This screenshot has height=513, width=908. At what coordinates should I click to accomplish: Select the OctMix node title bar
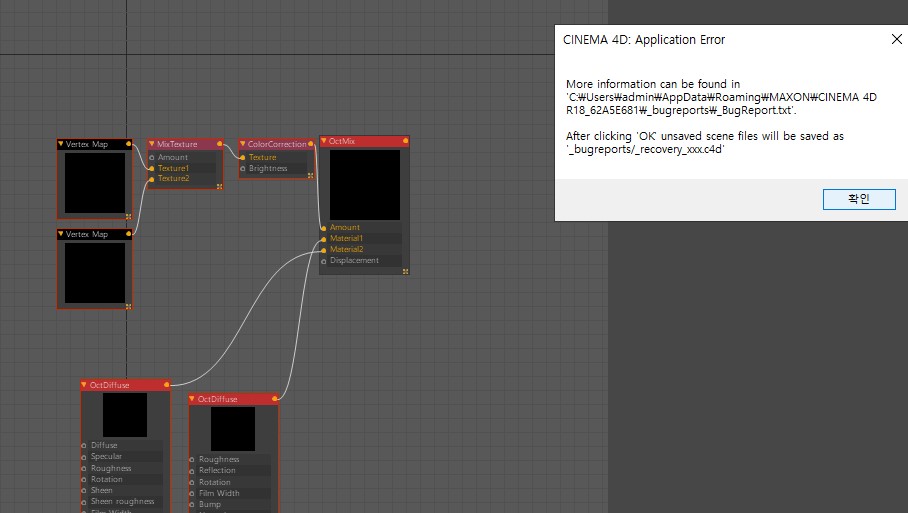(365, 141)
